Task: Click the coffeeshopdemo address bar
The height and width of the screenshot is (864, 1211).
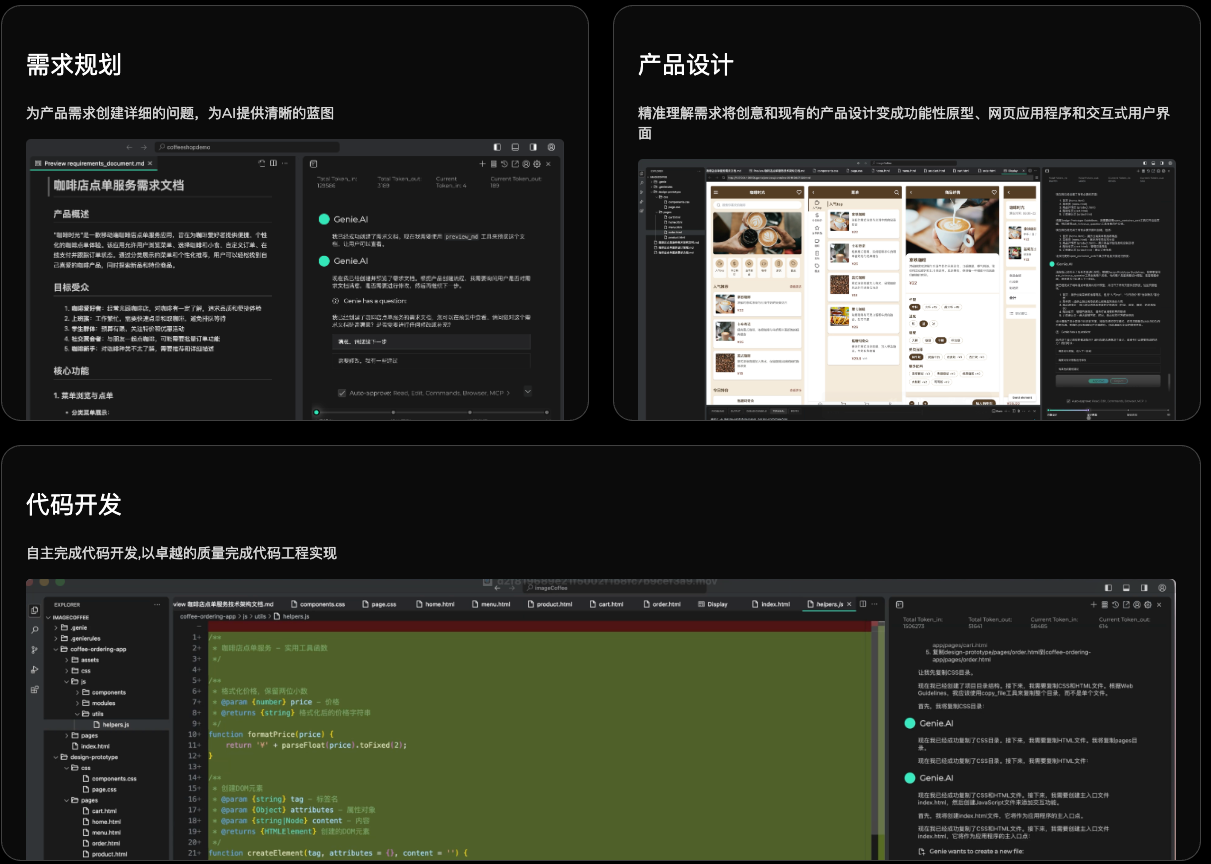Action: [190, 147]
